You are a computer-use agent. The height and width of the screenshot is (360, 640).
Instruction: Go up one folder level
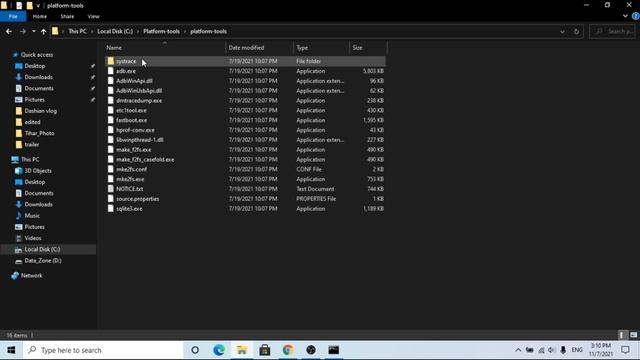click(x=43, y=31)
